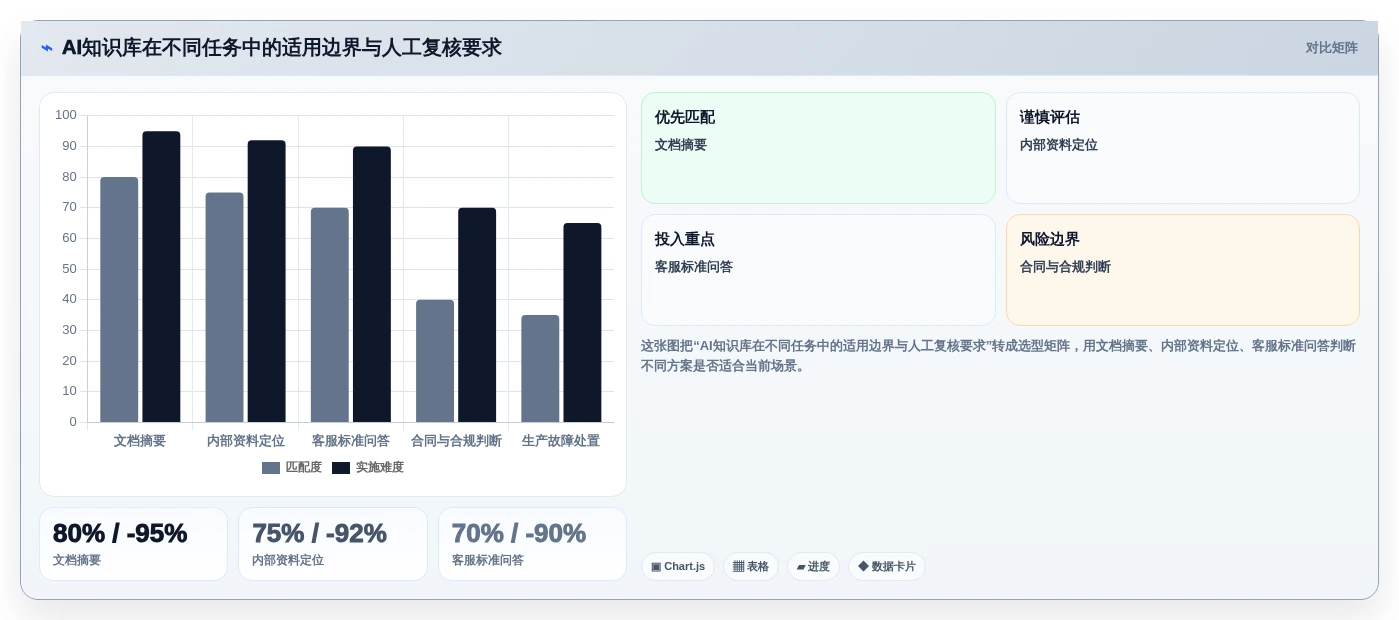The height and width of the screenshot is (620, 1399).
Task: Open the 优先匹配 matrix card
Action: pyautogui.click(x=818, y=148)
